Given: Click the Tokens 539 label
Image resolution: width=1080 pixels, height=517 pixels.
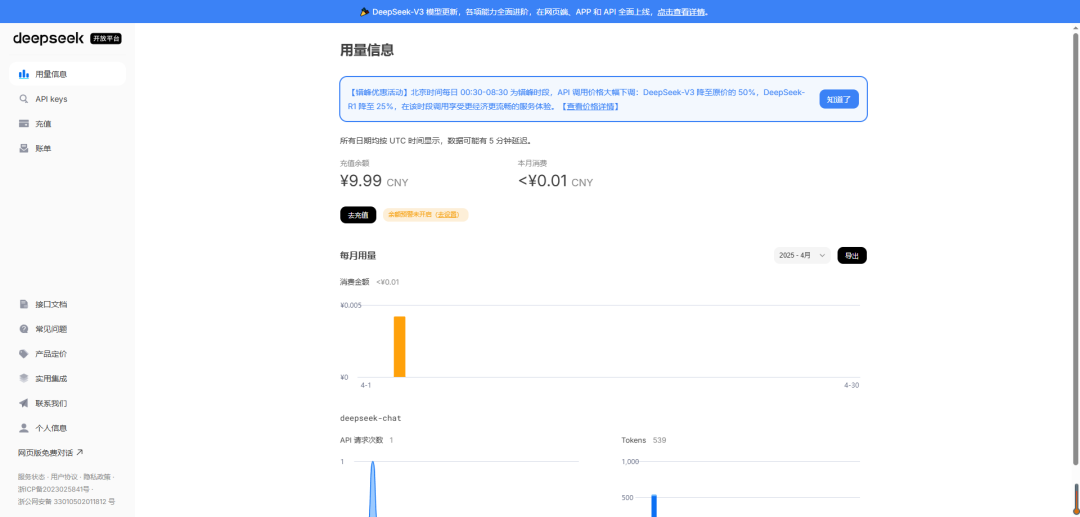Looking at the screenshot, I should [643, 440].
